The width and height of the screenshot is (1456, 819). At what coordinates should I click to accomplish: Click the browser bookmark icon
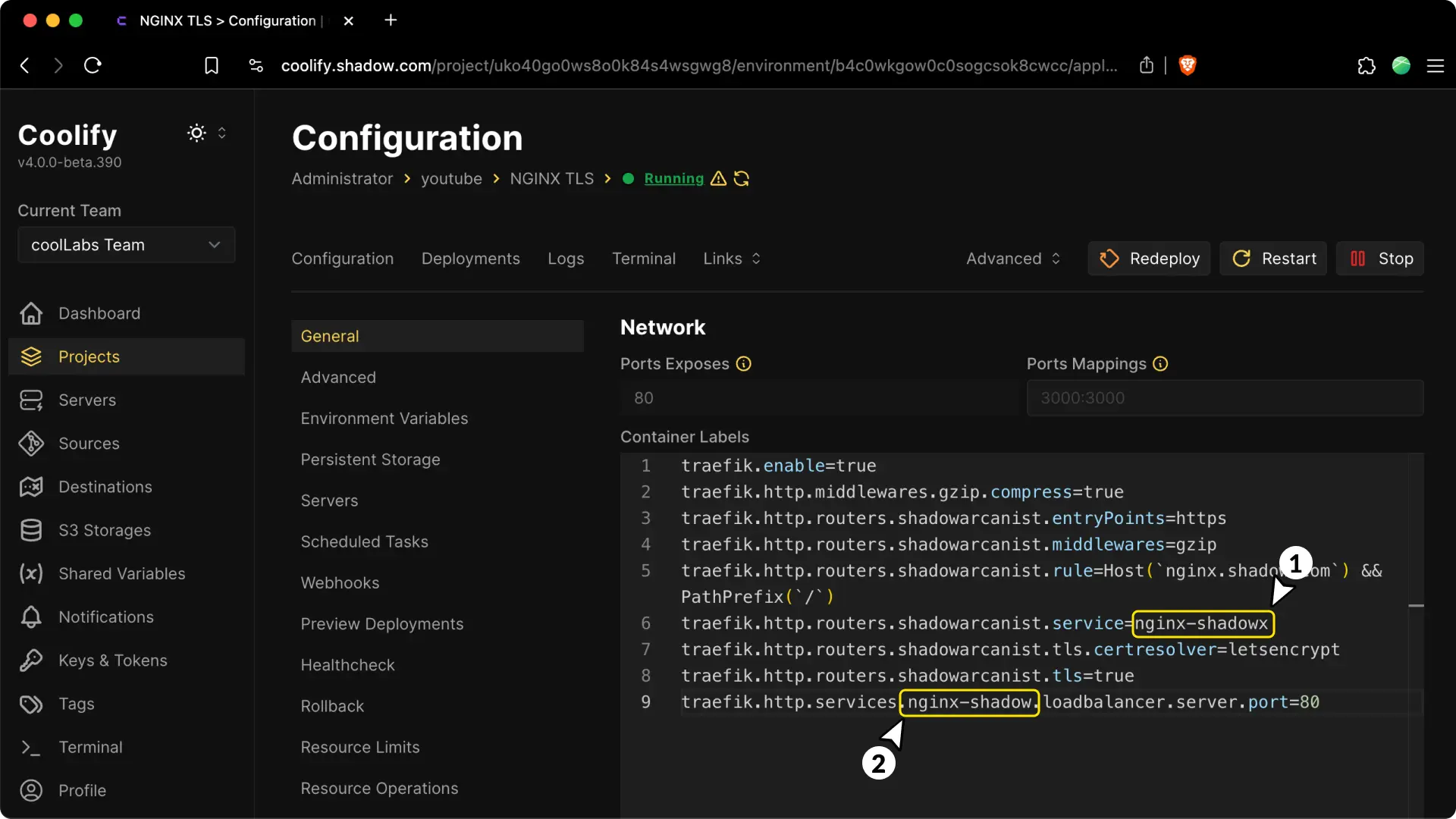212,66
